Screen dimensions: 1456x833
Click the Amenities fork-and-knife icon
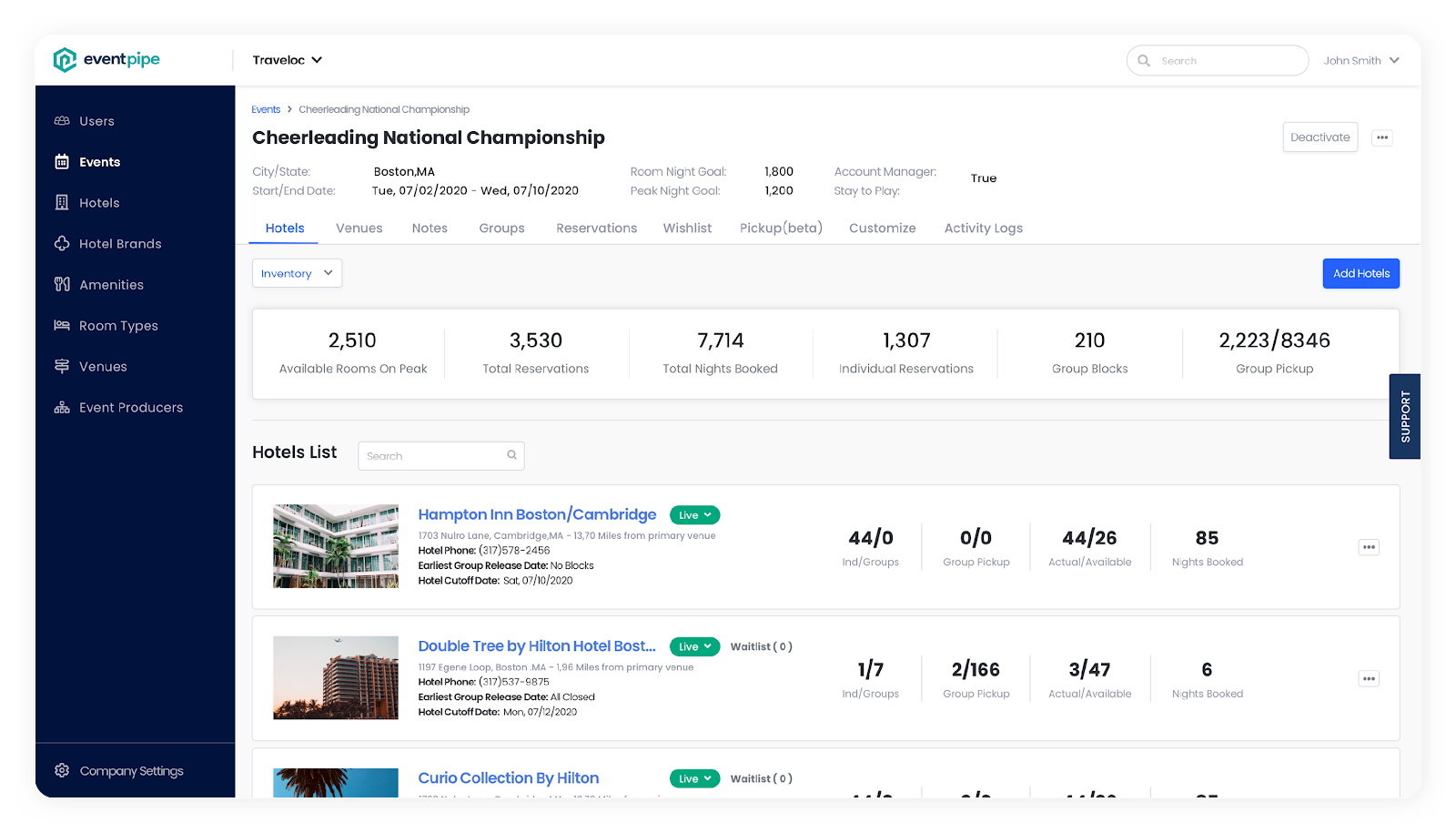click(x=62, y=285)
